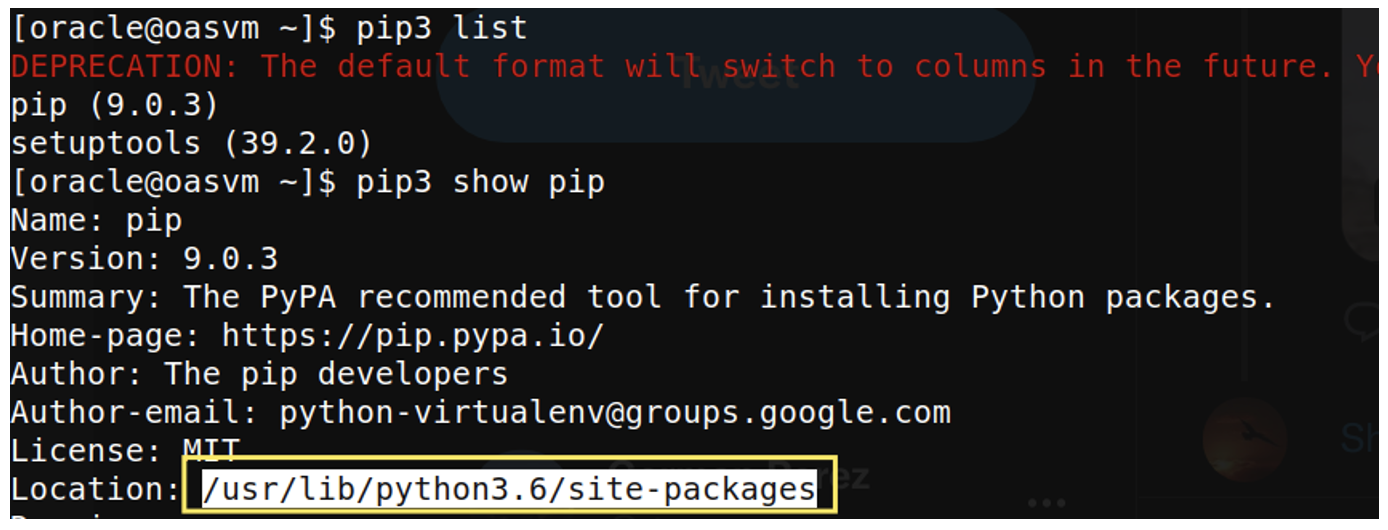Screen dimensions: 1388x530
Task: Click the 'pip (9.0.3)' output line
Action: point(114,104)
